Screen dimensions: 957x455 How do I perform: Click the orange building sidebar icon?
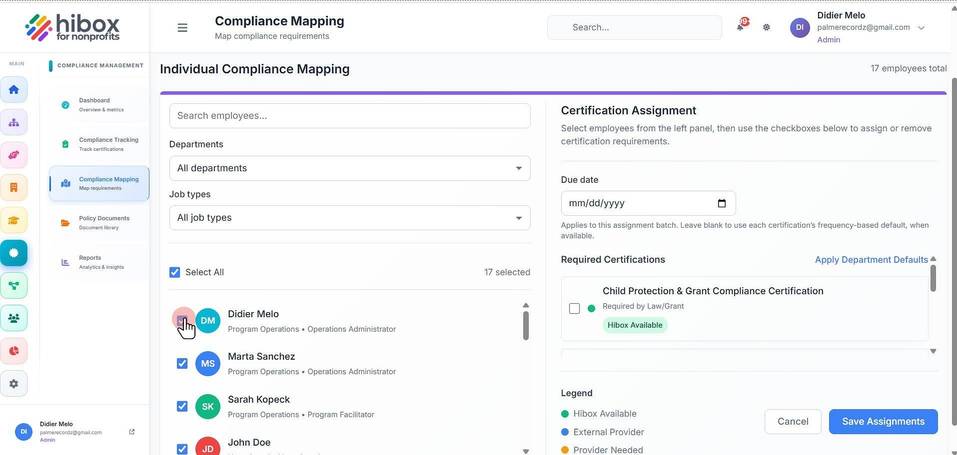[13, 187]
